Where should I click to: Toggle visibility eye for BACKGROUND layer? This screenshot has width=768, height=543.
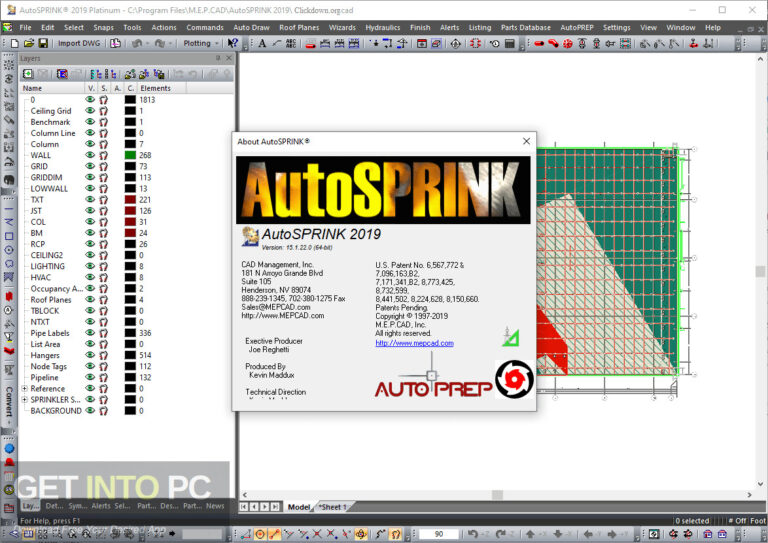coord(90,410)
